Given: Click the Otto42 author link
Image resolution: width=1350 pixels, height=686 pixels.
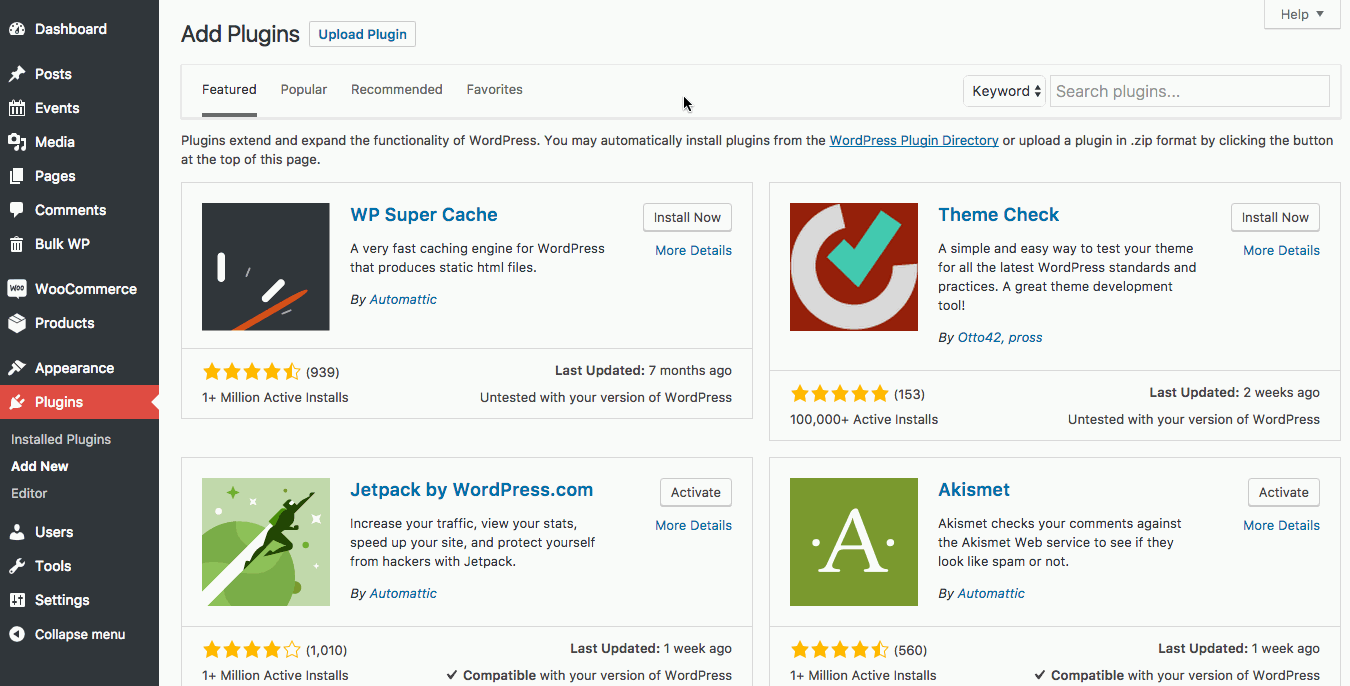Looking at the screenshot, I should pyautogui.click(x=980, y=337).
